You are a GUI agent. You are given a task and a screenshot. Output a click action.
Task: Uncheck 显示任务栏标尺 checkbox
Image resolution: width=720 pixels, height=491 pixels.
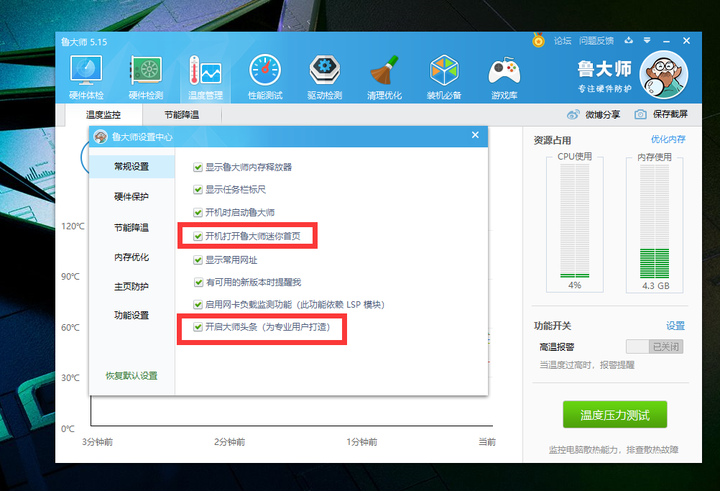[x=198, y=190]
